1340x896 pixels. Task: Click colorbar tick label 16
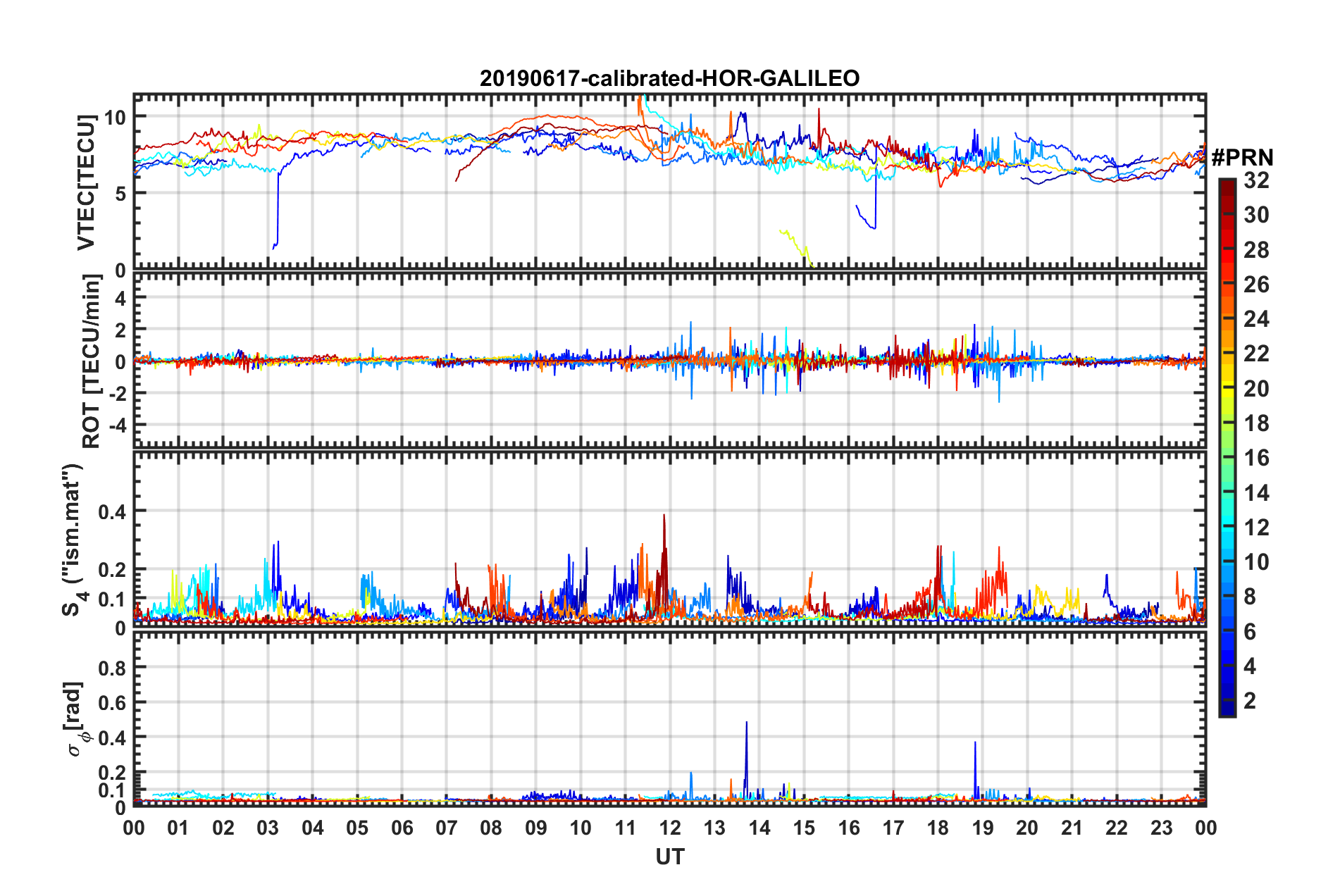pos(1256,458)
